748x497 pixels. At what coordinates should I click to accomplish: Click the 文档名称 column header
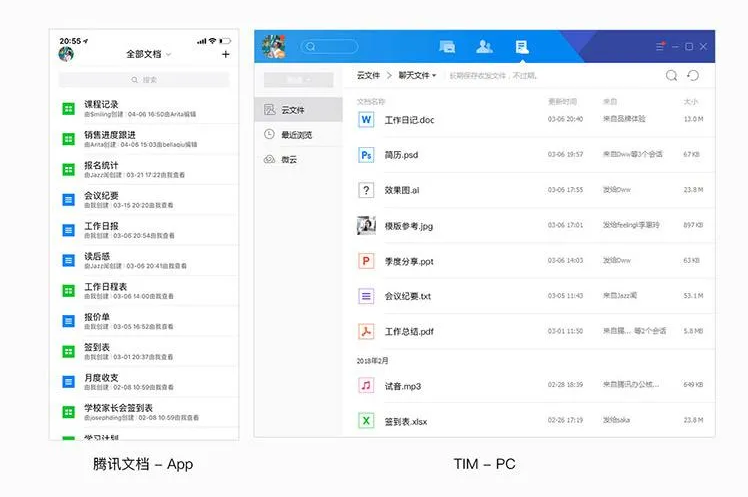[371, 102]
